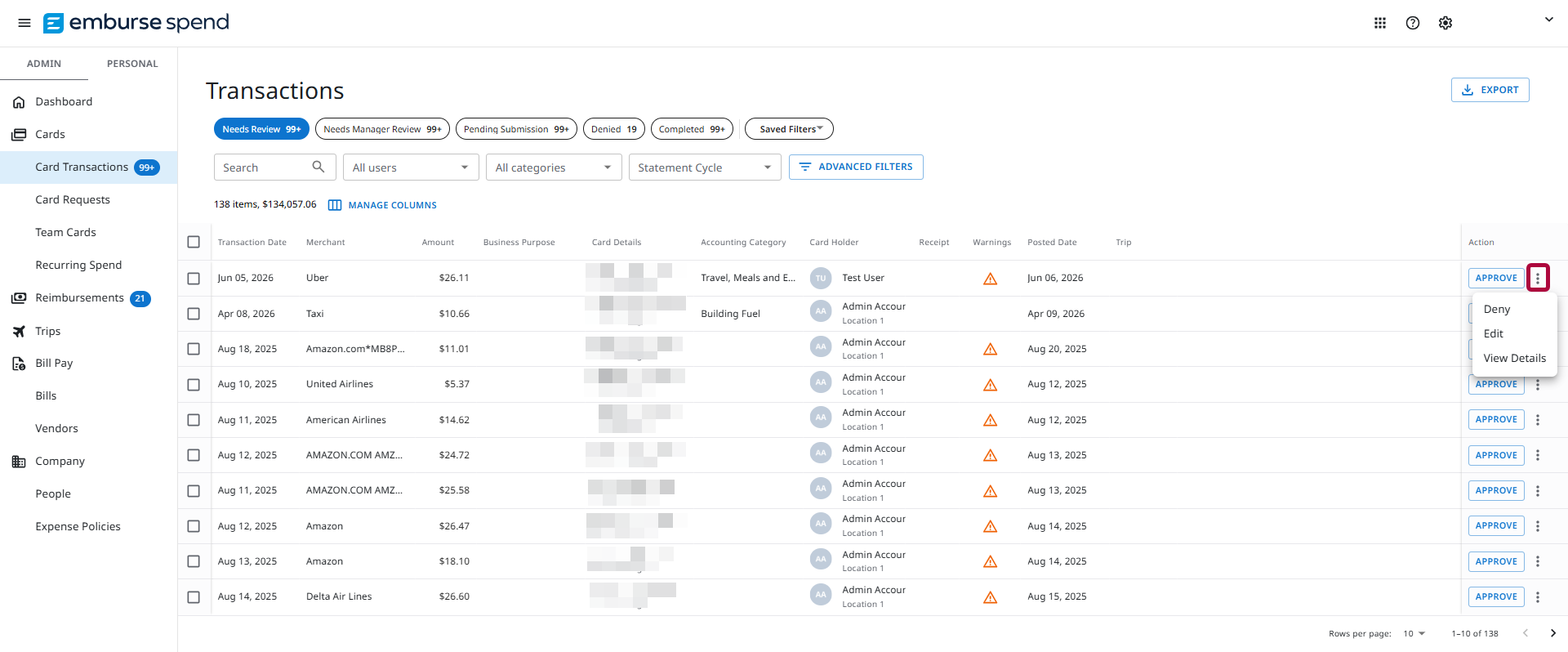Select the Pending Submission filter
Viewport: 1568px width, 652px height.
pos(516,129)
